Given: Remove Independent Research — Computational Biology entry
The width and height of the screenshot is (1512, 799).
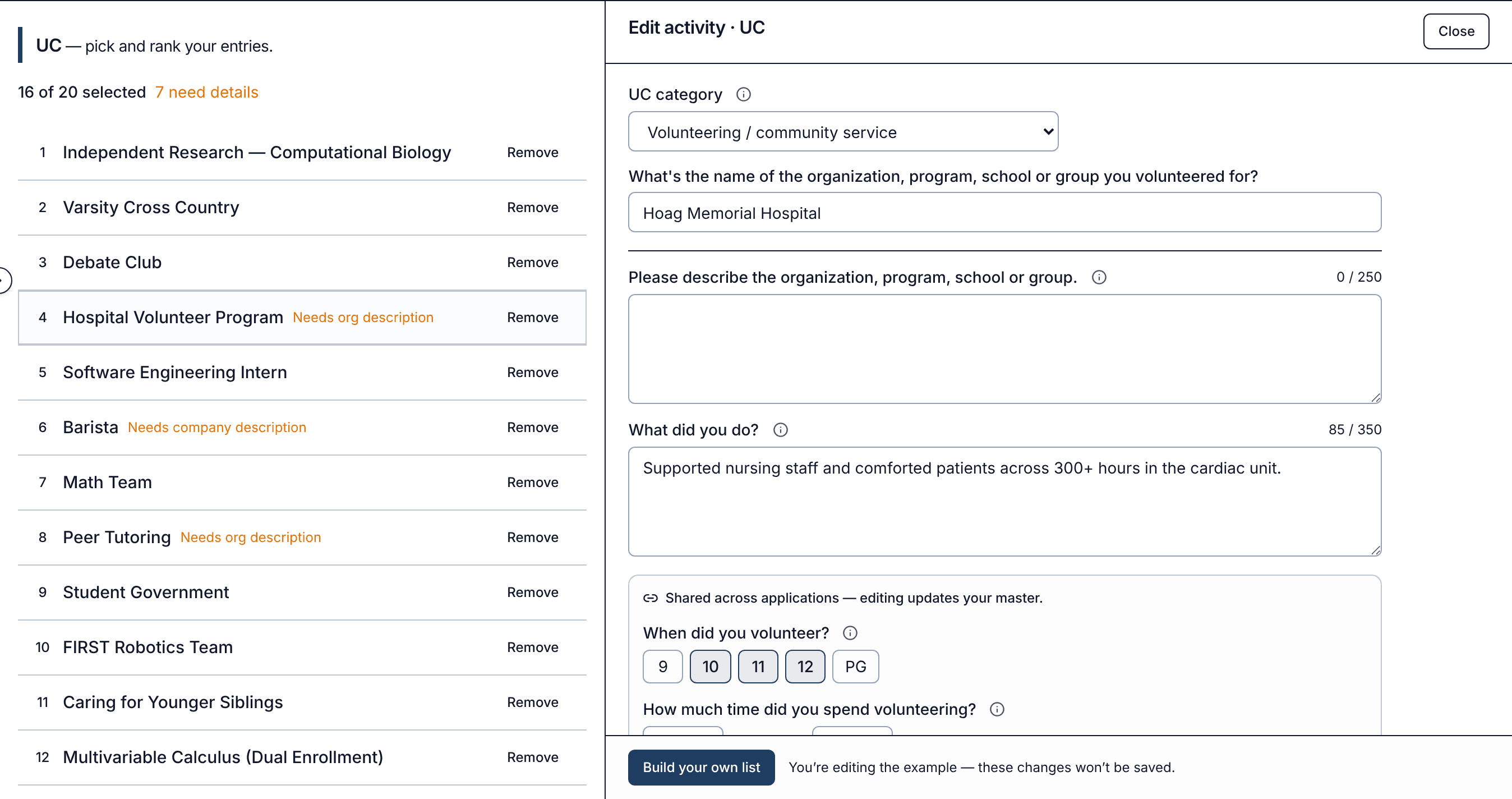Looking at the screenshot, I should [532, 153].
